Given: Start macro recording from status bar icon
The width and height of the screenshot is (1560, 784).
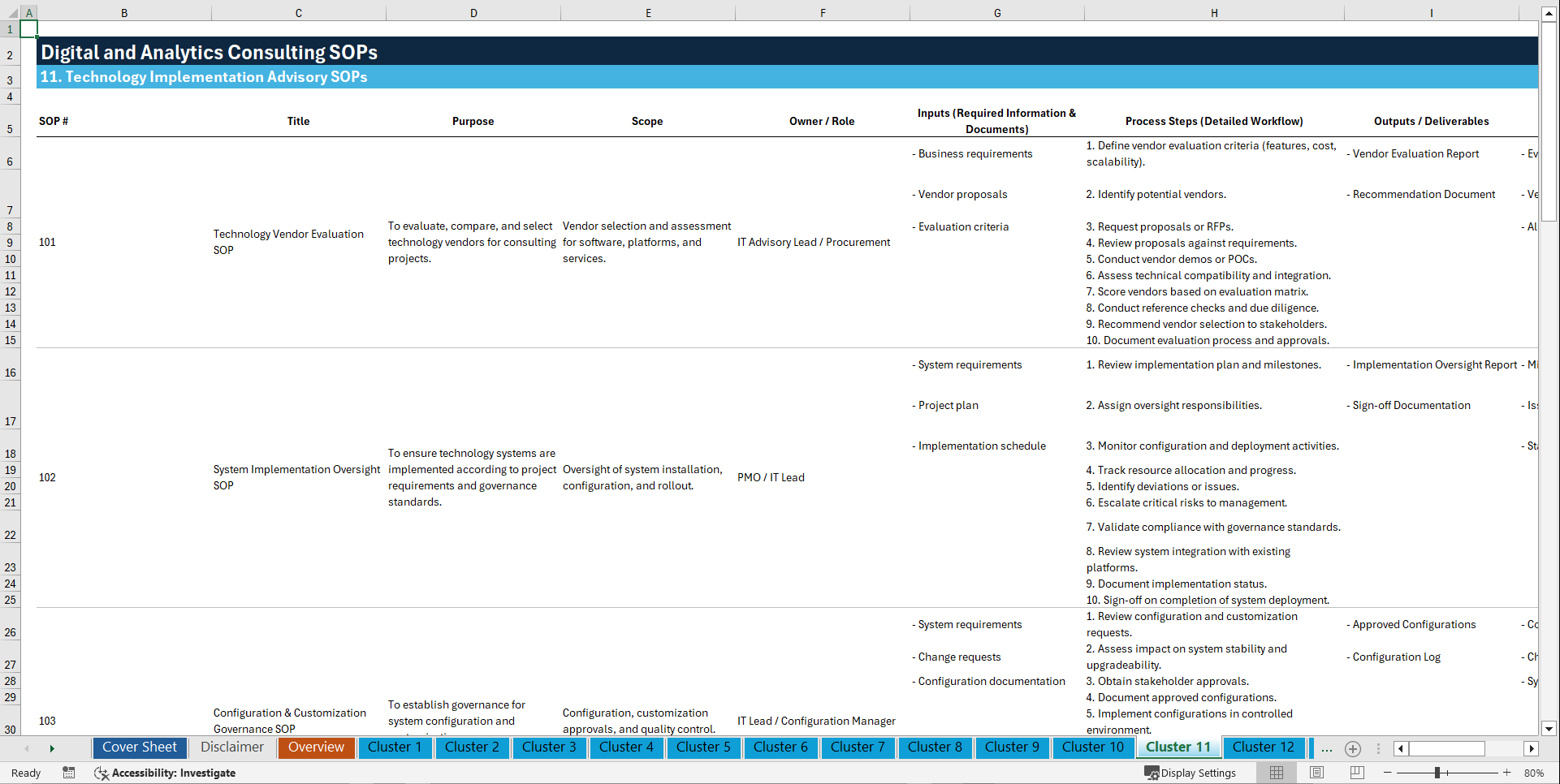Looking at the screenshot, I should click(x=69, y=773).
